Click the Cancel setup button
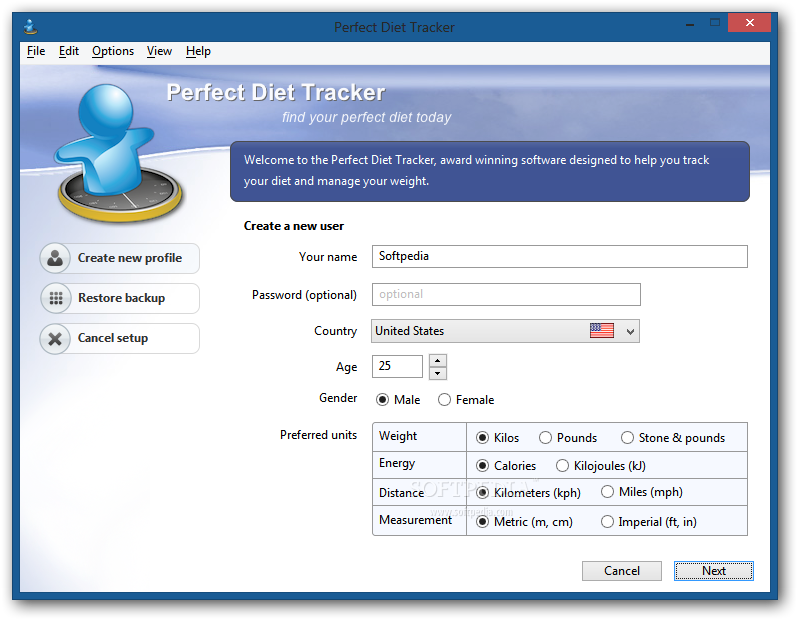The image size is (798, 620). click(x=120, y=339)
